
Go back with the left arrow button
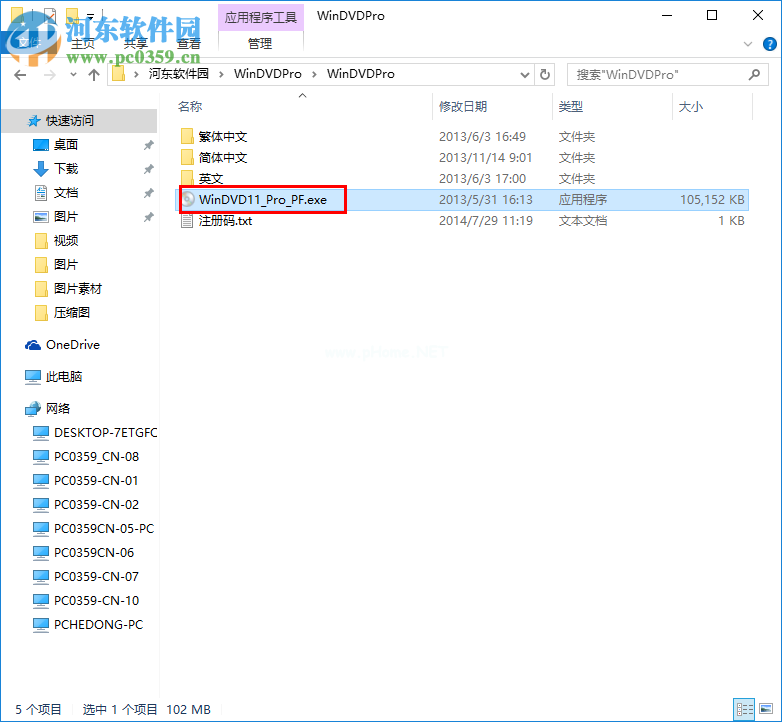click(x=20, y=75)
